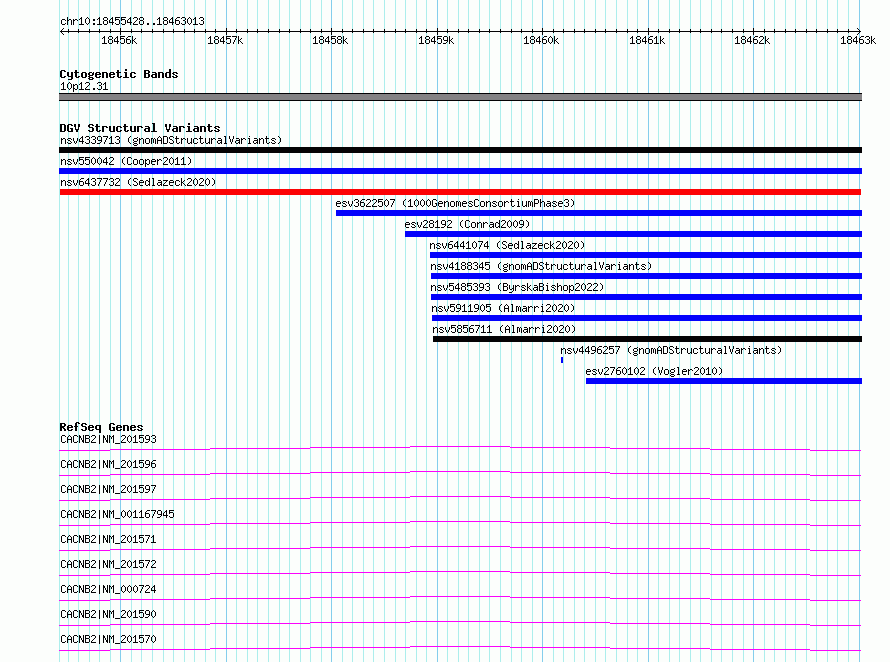Viewport: 890px width, 662px height.
Task: Click the magenta intron line under NM_201572
Action: click(460, 573)
